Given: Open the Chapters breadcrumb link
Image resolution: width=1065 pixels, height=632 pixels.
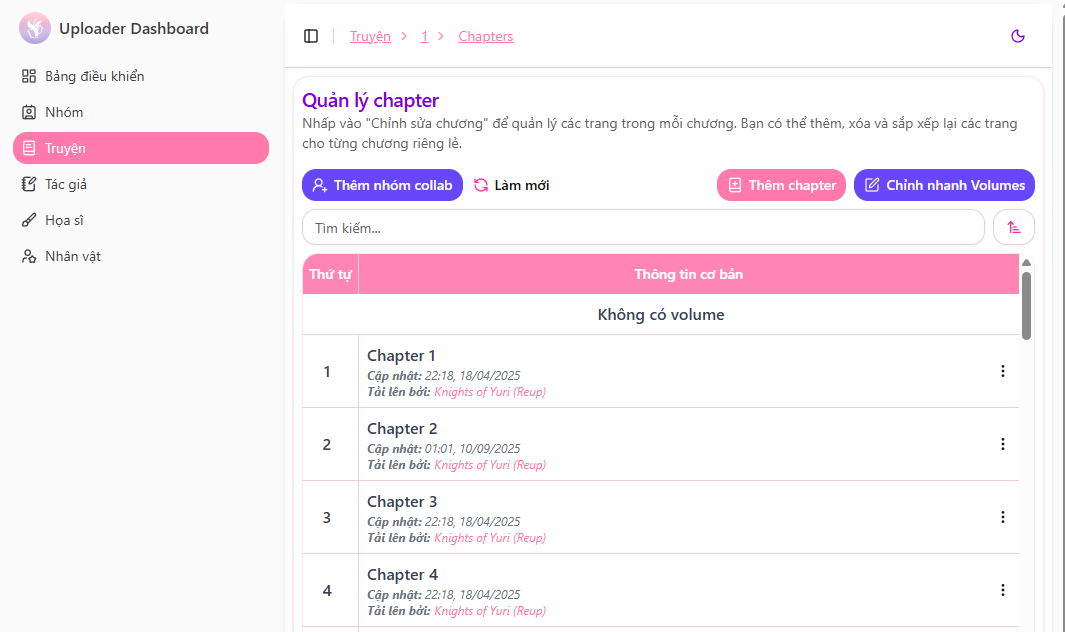Looking at the screenshot, I should point(485,36).
